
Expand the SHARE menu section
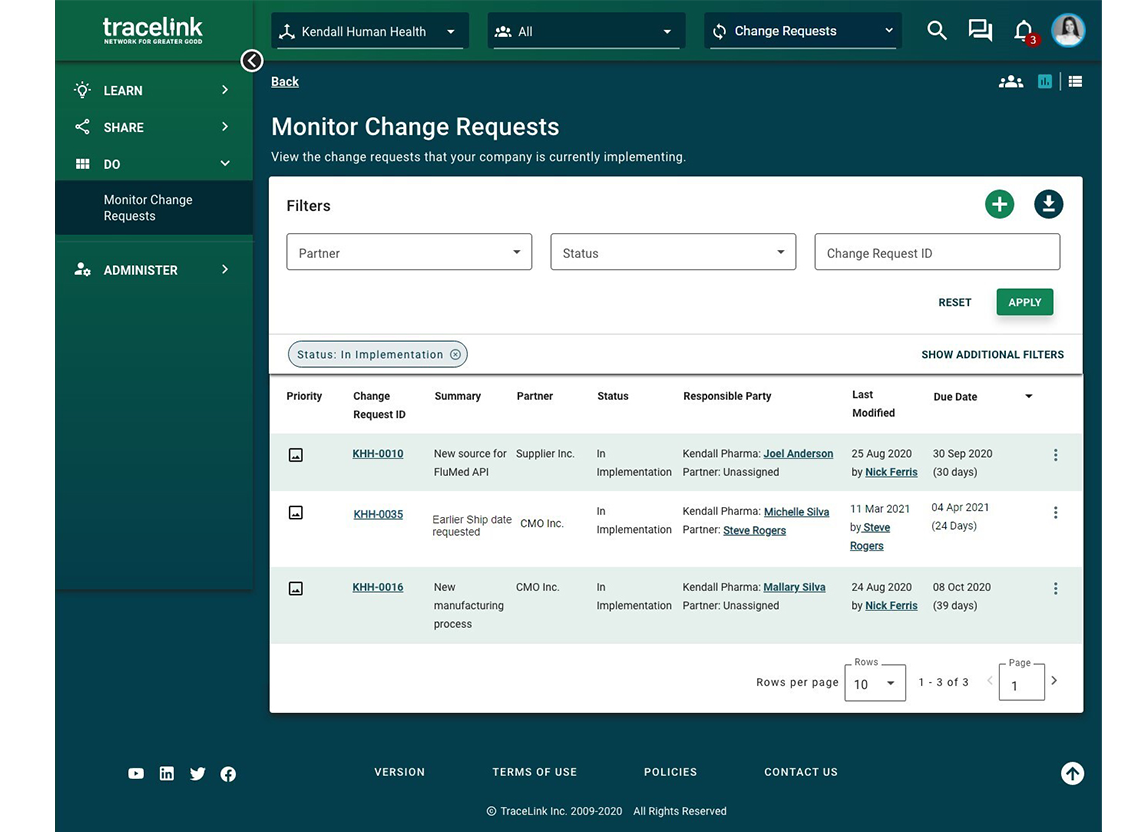point(153,127)
